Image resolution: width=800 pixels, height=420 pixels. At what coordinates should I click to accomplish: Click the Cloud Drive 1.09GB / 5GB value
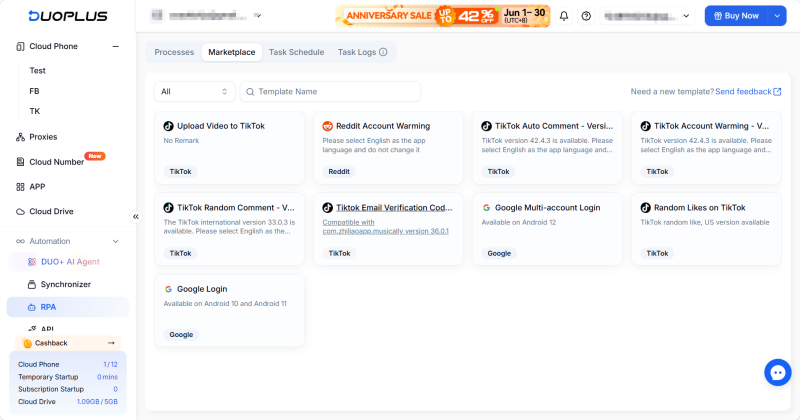pos(97,402)
